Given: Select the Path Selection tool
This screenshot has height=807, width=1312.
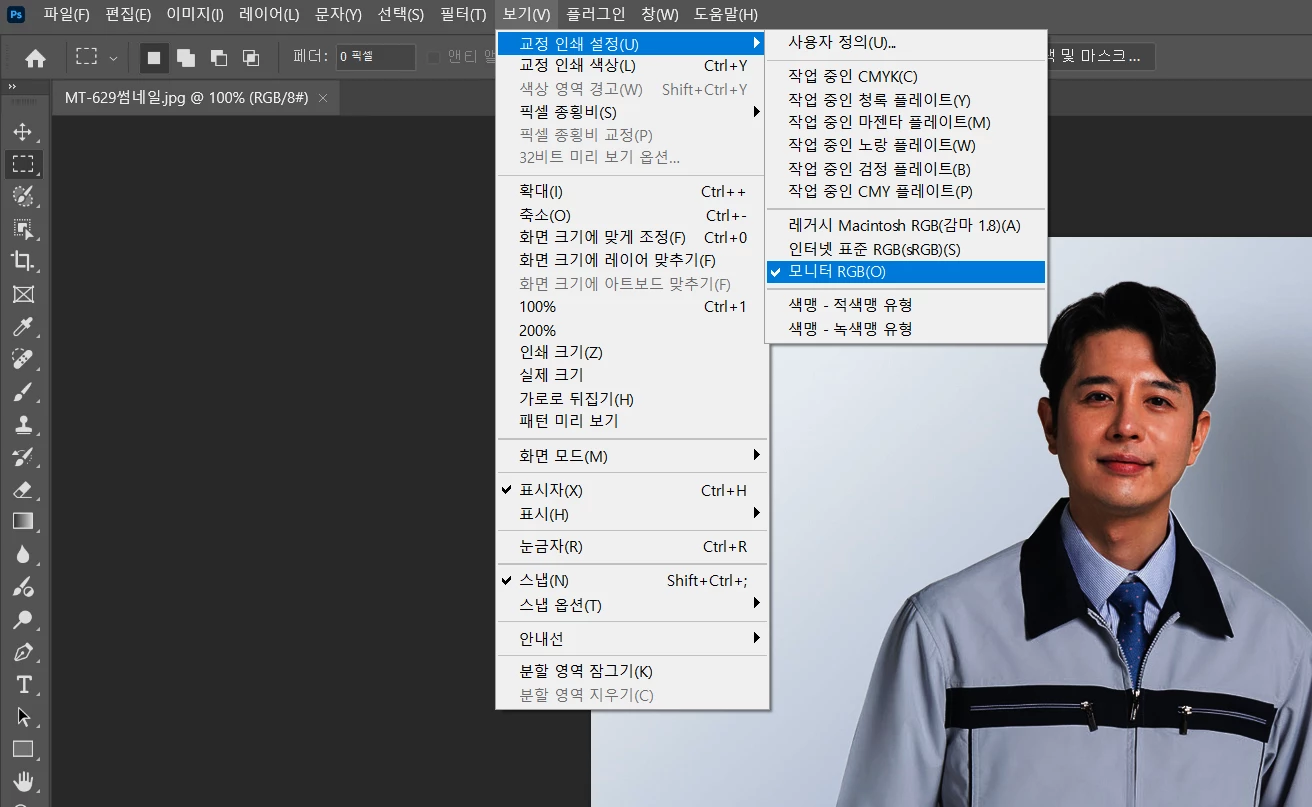Looking at the screenshot, I should [23, 717].
